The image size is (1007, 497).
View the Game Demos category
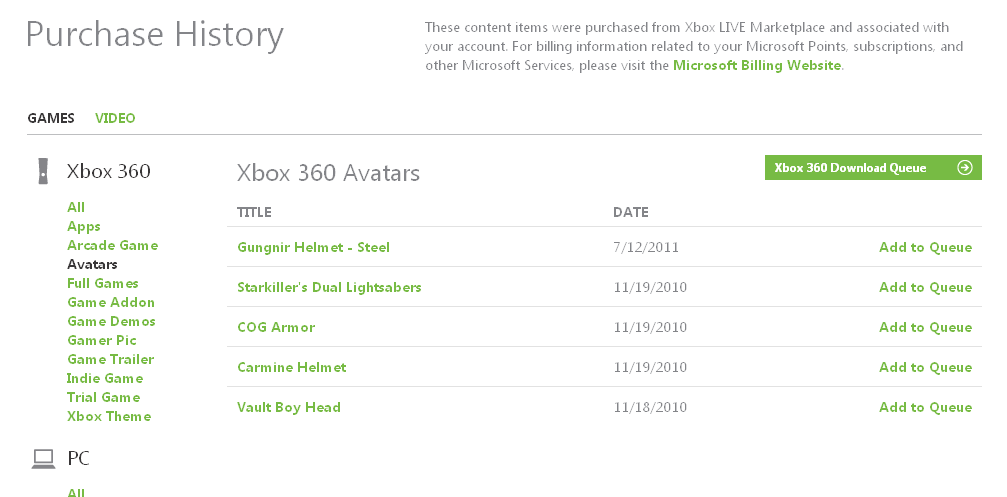tap(111, 321)
